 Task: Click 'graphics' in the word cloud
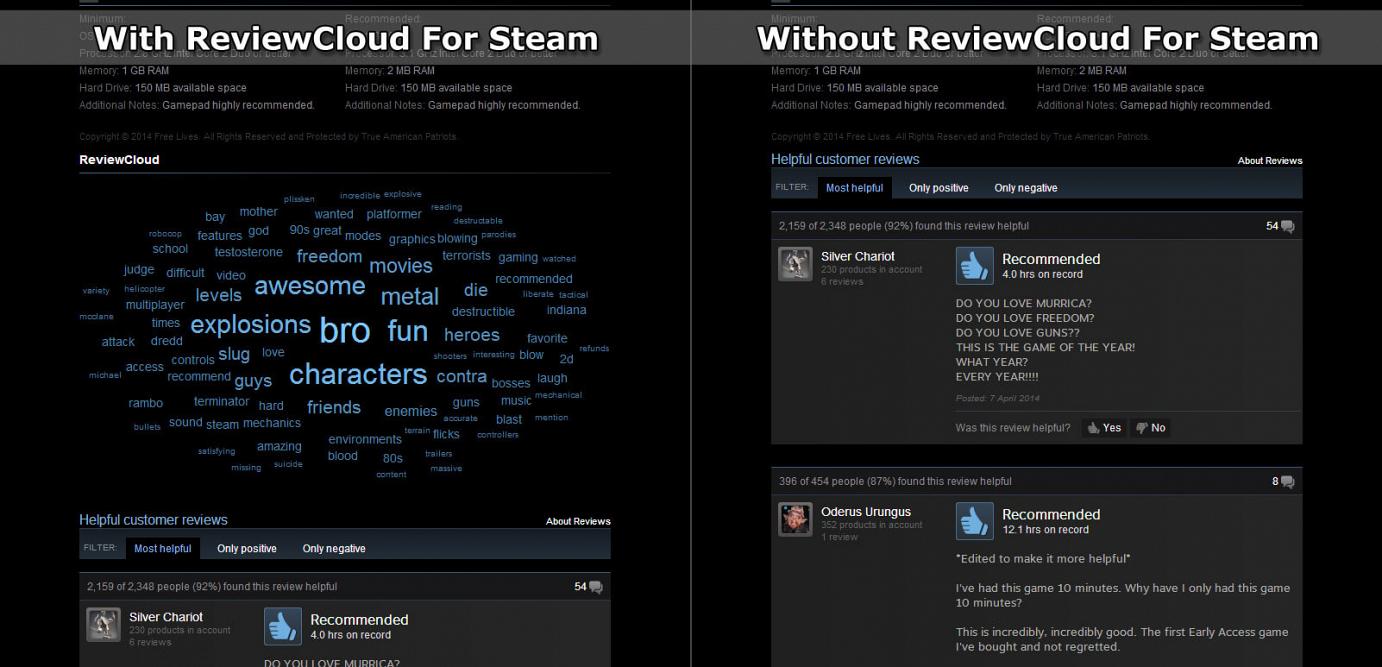(412, 240)
